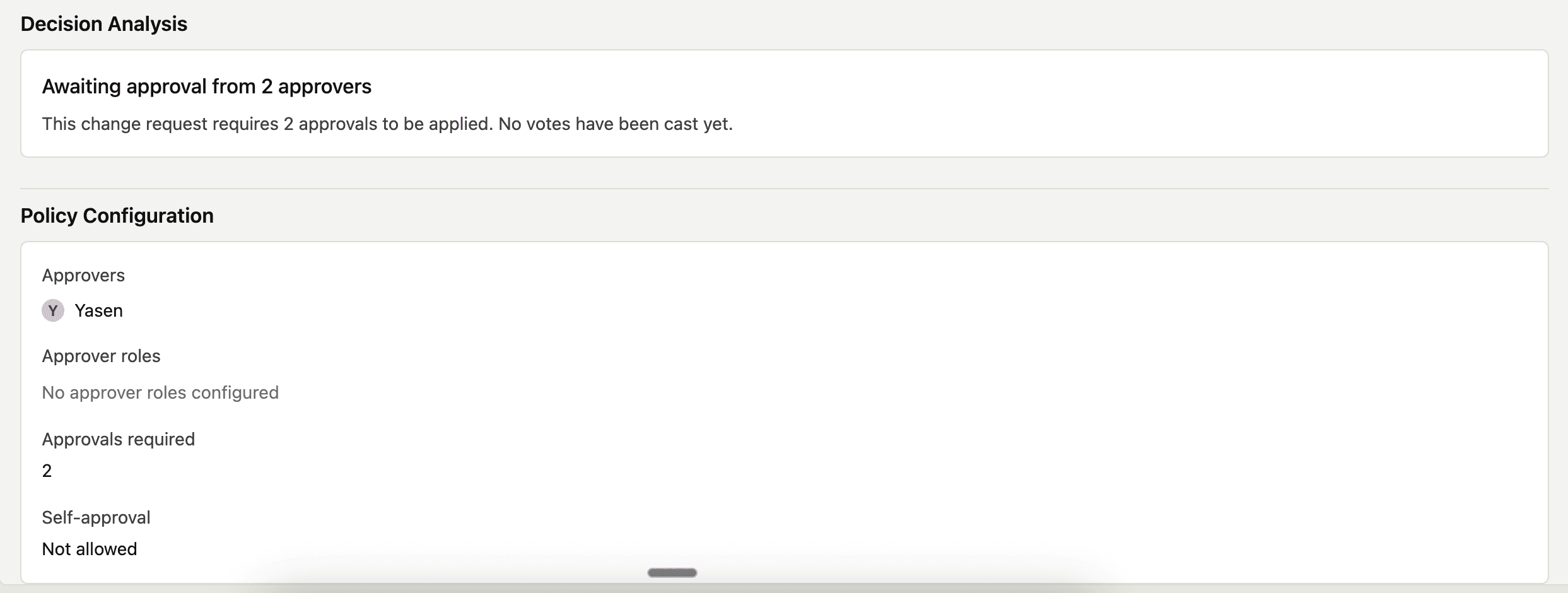Select the Approvals required label

[118, 438]
